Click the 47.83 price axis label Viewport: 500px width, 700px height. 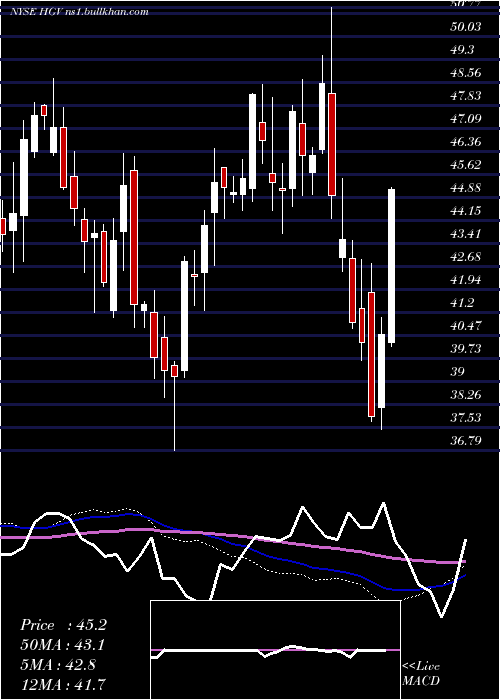[x=465, y=96]
